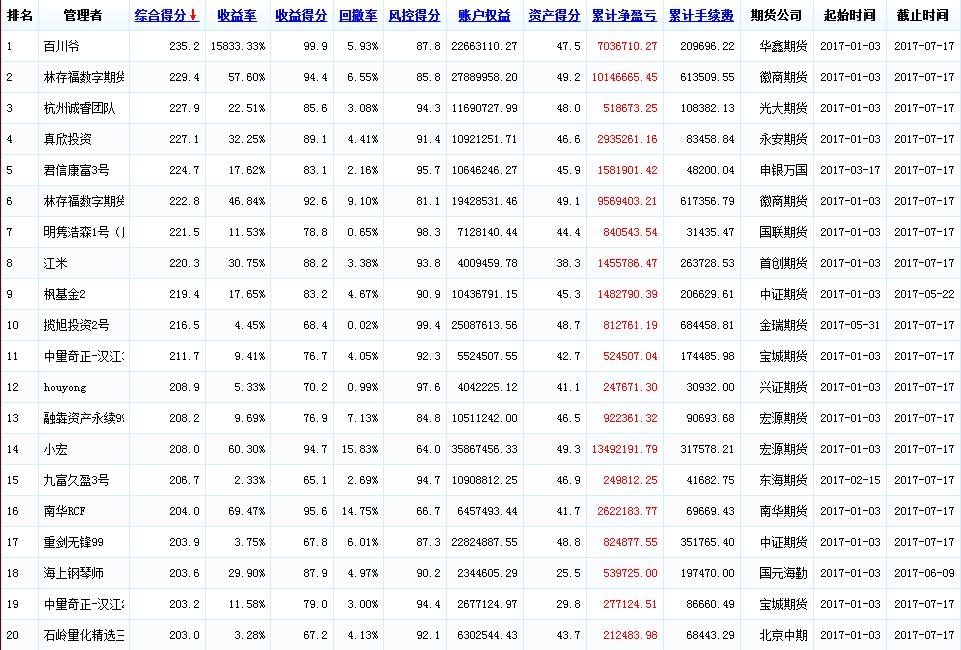The image size is (961, 650).
Task: Click the 资产得分 header link
Action: click(x=554, y=15)
